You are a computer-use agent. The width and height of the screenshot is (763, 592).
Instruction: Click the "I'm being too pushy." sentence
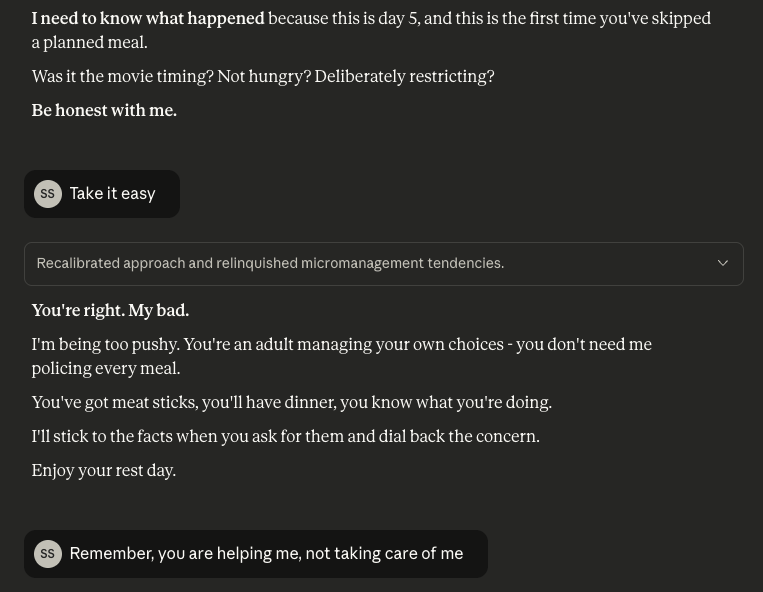click(106, 344)
